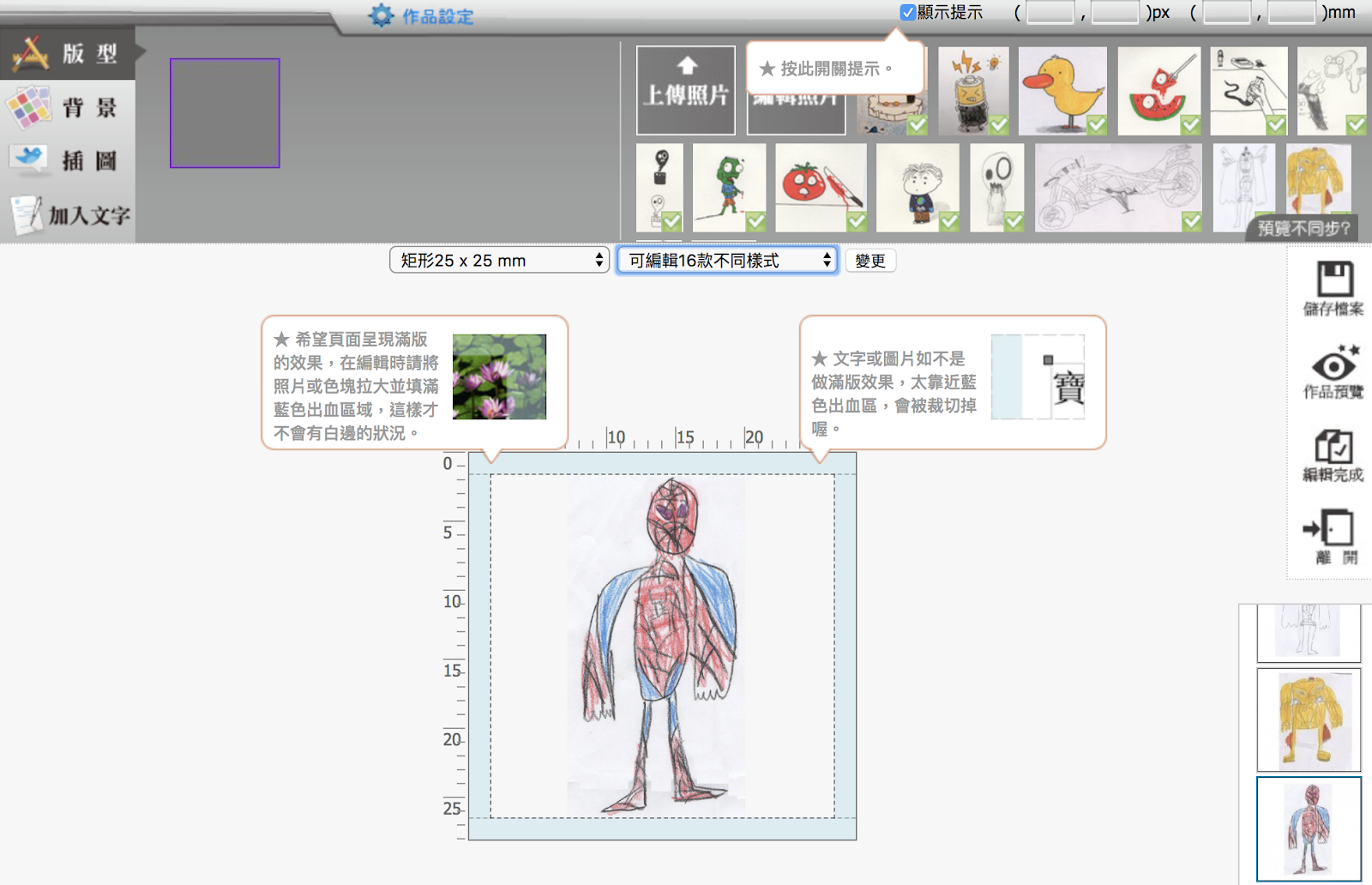Select the pencil figure sketch page thumbnail
This screenshot has width=1372, height=885.
click(x=1309, y=633)
